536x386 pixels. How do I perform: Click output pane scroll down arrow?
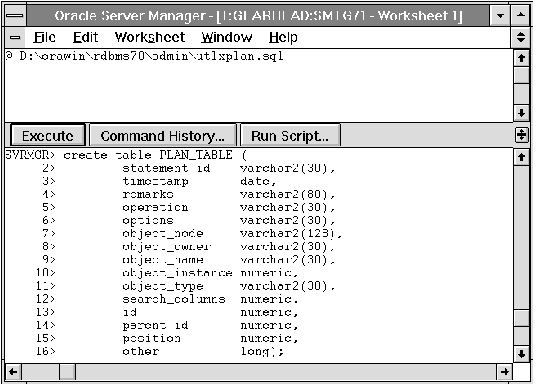(521, 354)
